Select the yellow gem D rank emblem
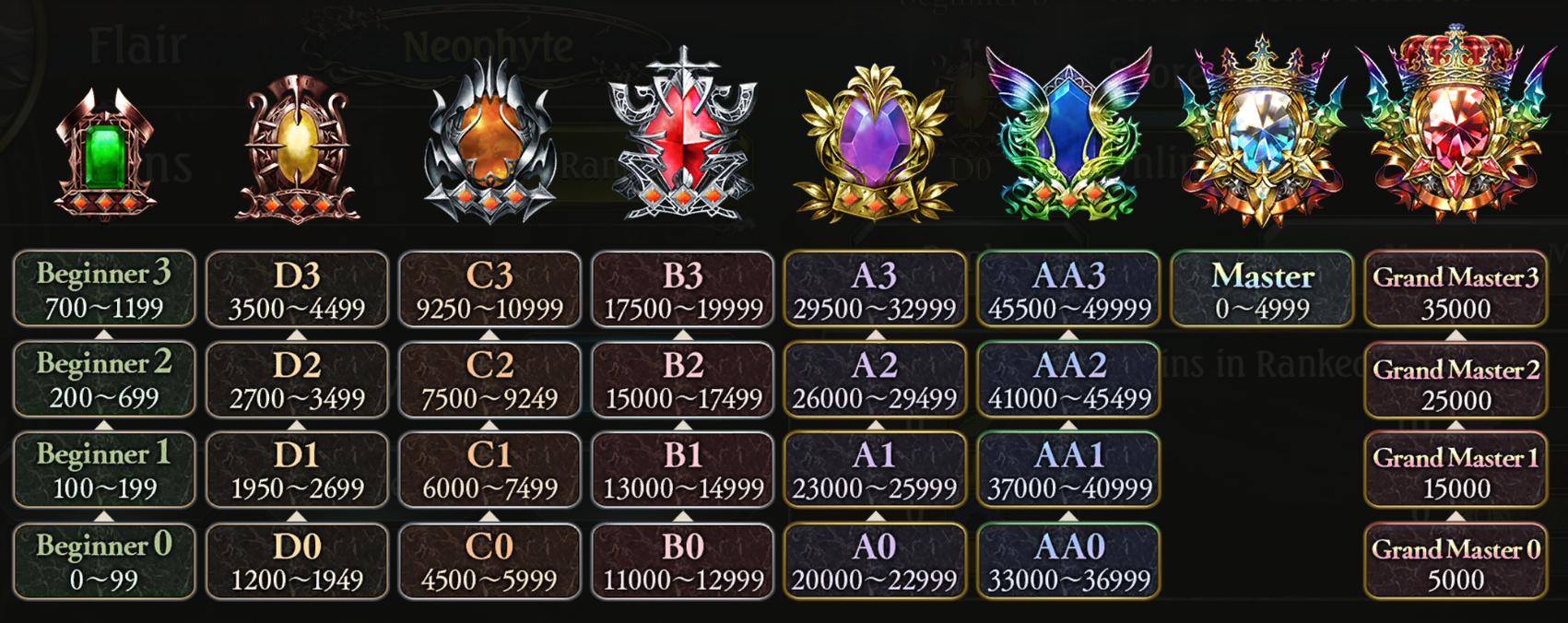This screenshot has width=1568, height=623. point(297,150)
